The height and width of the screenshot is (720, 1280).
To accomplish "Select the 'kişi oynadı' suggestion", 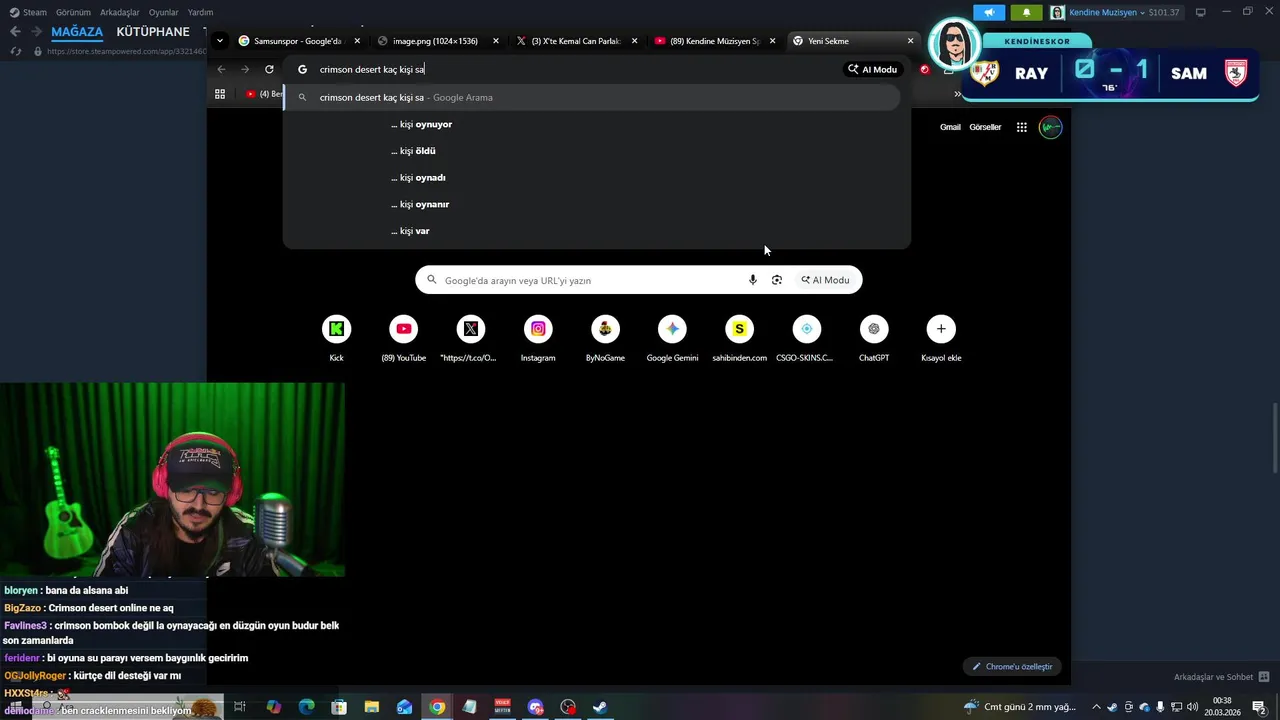I will (x=597, y=177).
